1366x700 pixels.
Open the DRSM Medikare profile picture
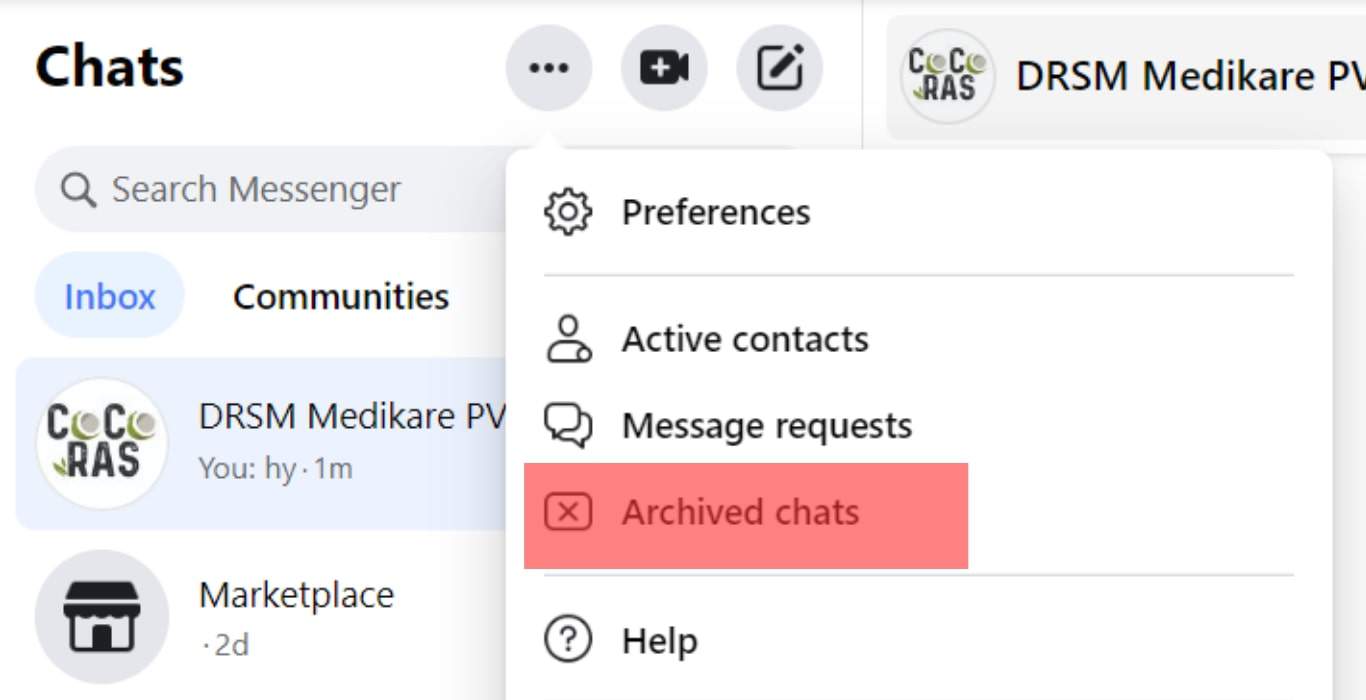click(x=101, y=443)
